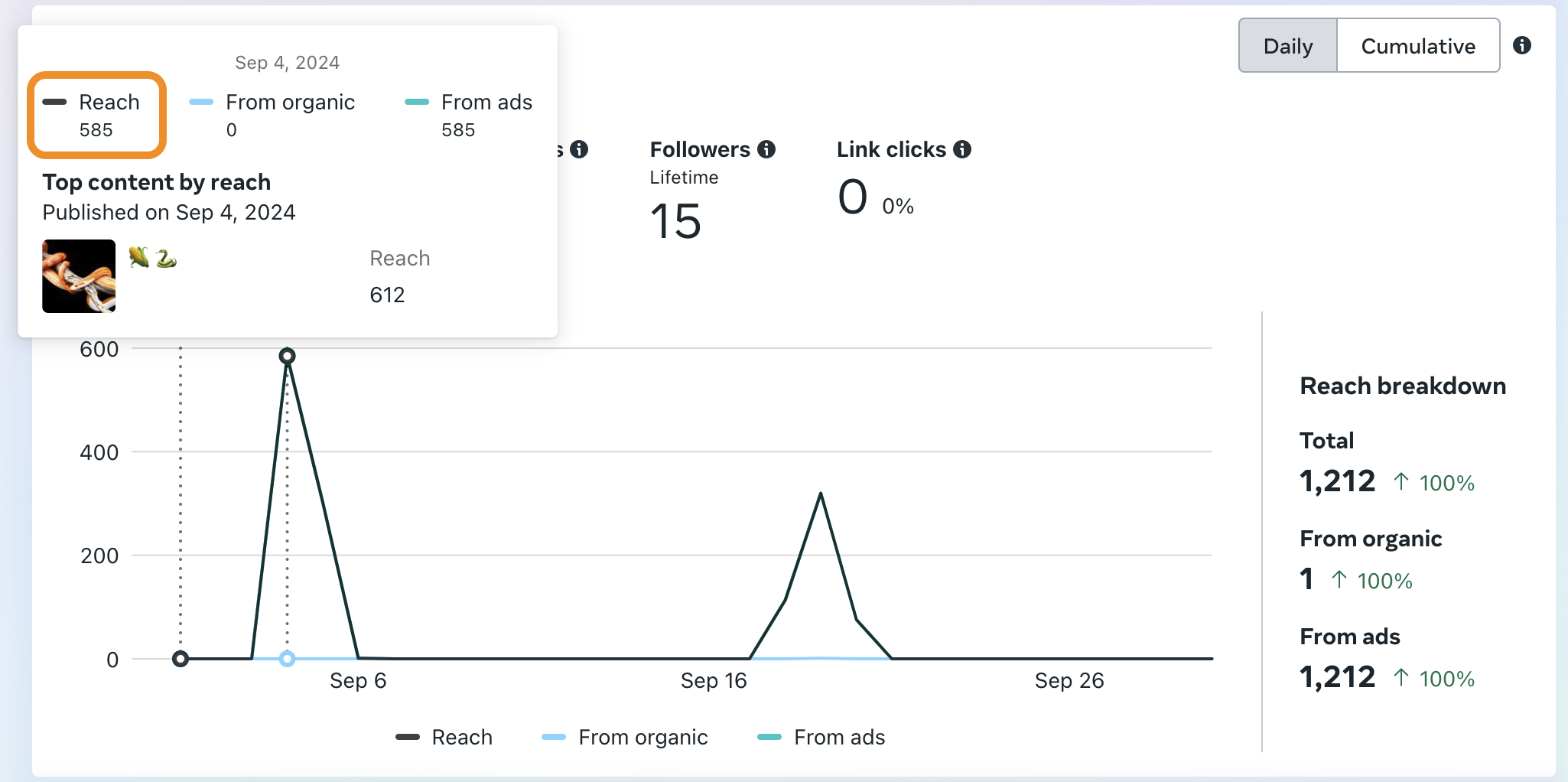This screenshot has width=1568, height=782.
Task: Toggle the From ads series in legend
Action: coord(821,737)
